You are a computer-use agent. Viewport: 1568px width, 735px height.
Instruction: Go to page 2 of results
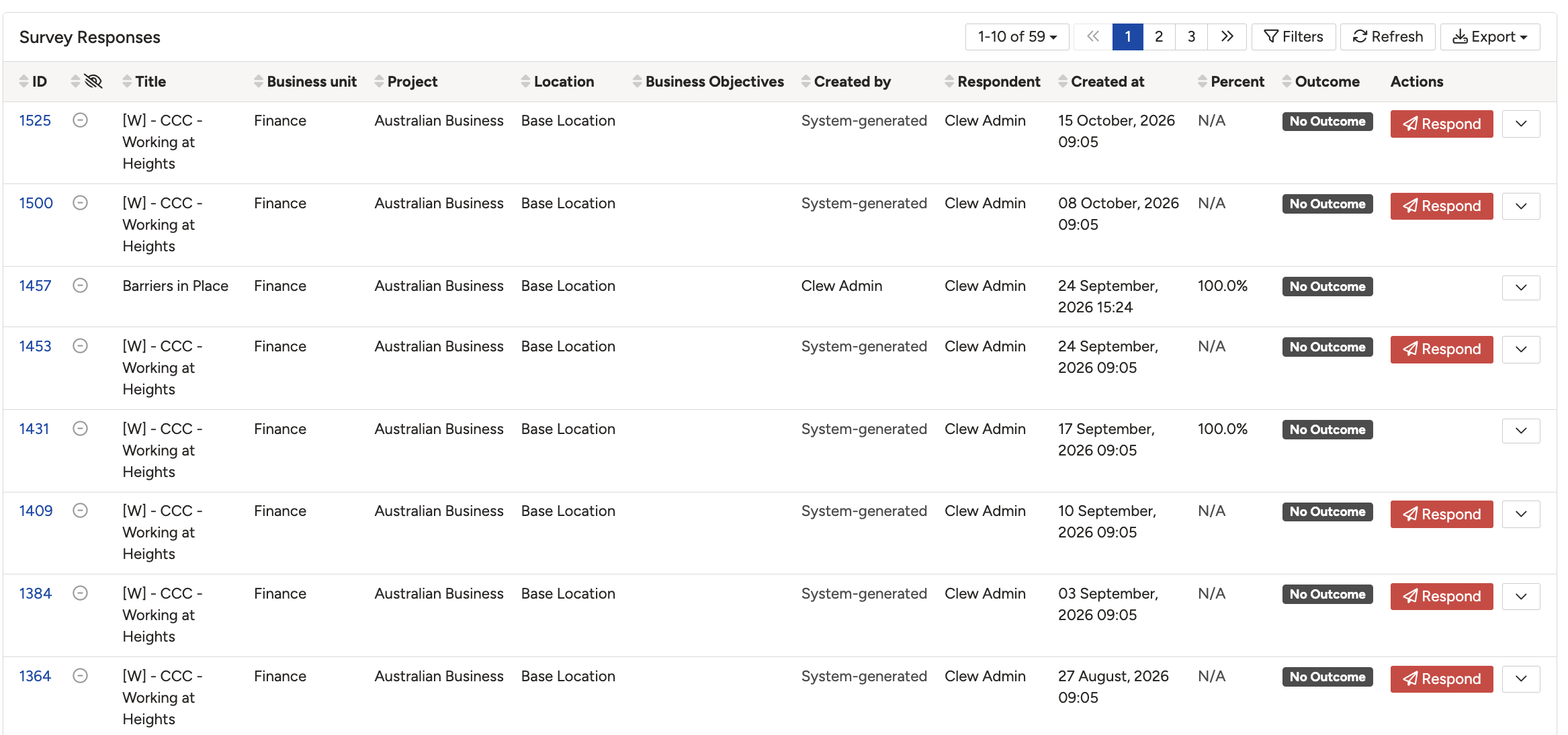[x=1159, y=36]
